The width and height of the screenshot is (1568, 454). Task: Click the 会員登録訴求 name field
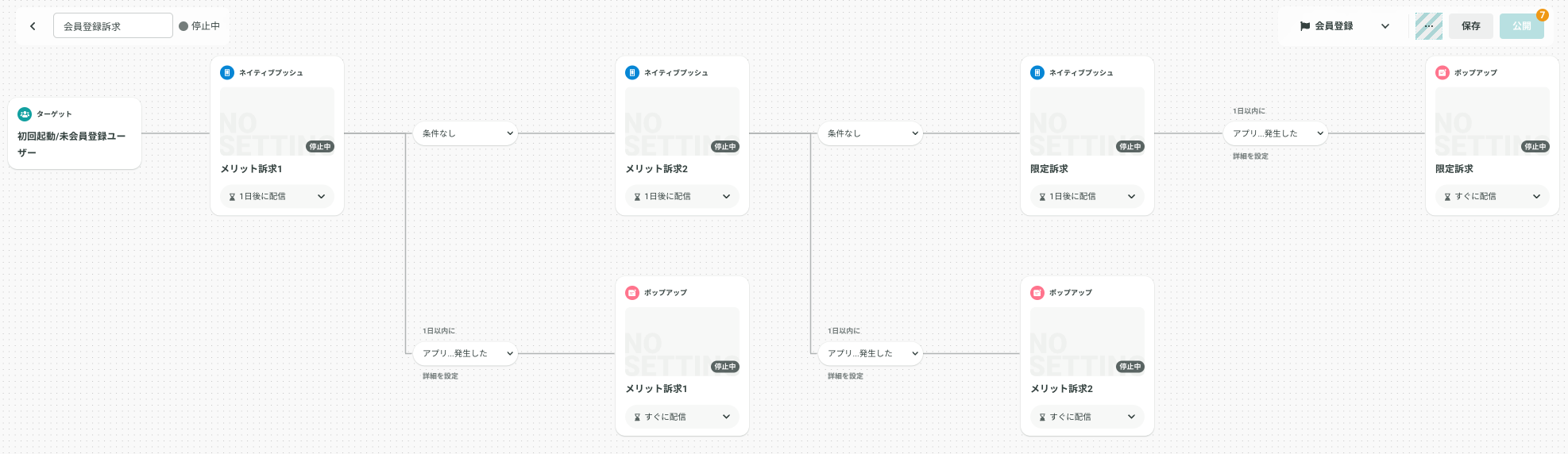[x=113, y=25]
